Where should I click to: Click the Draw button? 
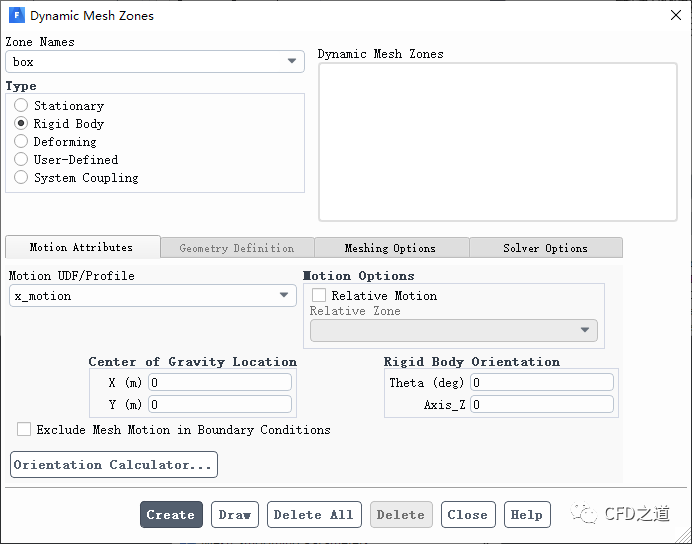tap(235, 515)
